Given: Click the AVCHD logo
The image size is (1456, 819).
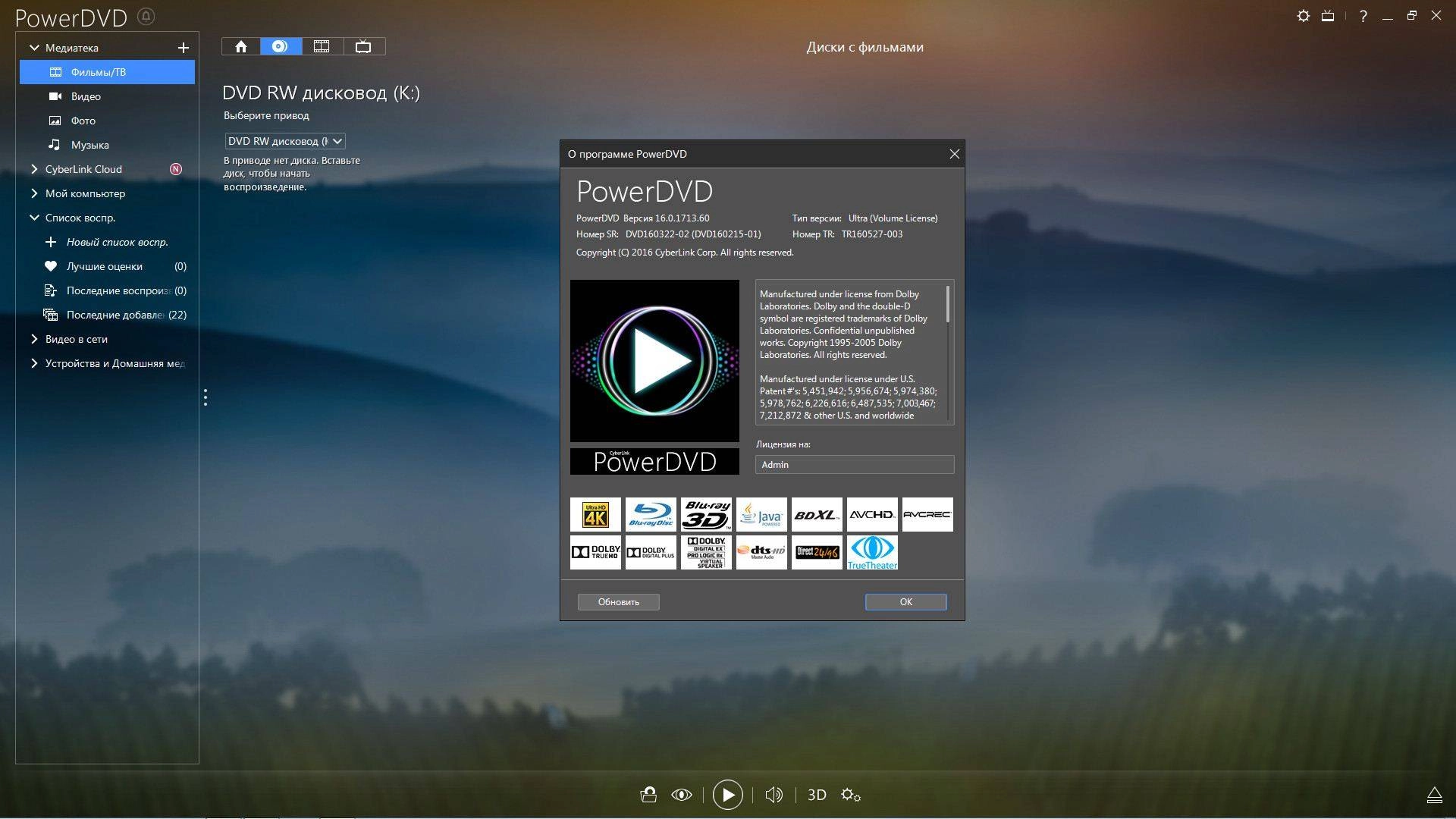Looking at the screenshot, I should coord(872,515).
